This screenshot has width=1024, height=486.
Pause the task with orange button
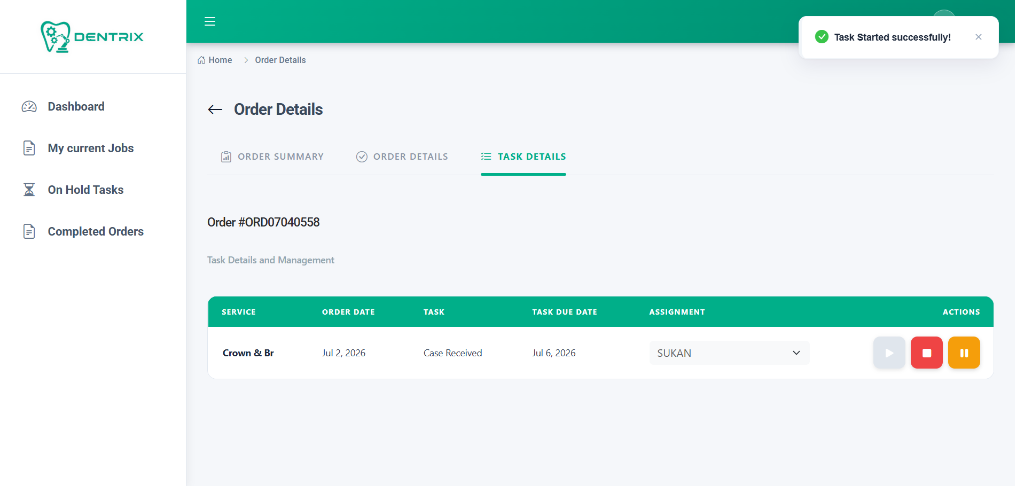pos(964,353)
